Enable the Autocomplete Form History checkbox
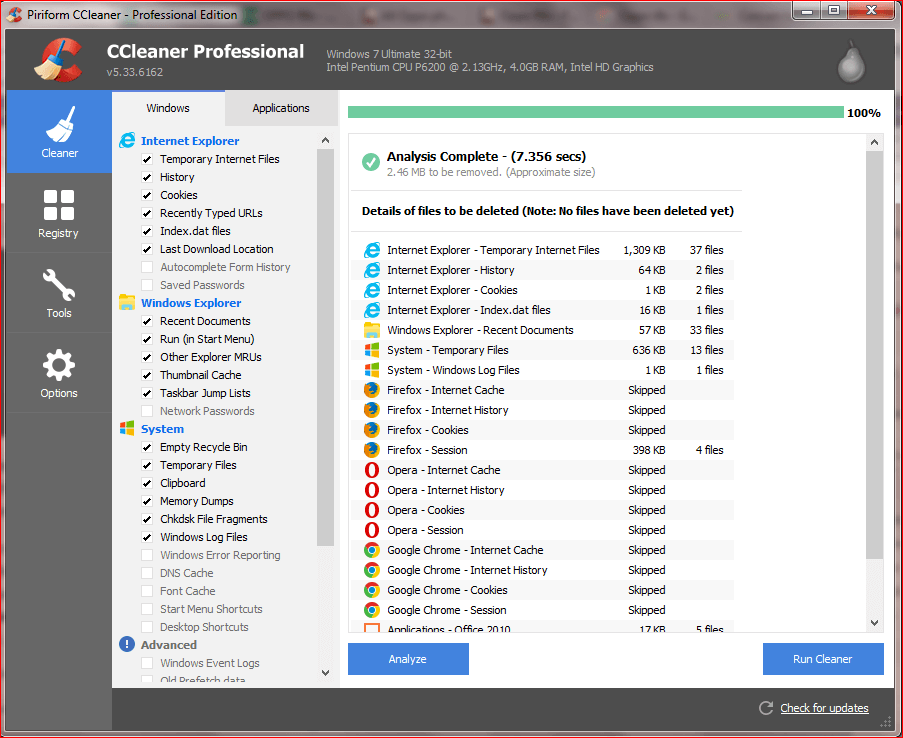Viewport: 903px width, 738px height. (148, 267)
